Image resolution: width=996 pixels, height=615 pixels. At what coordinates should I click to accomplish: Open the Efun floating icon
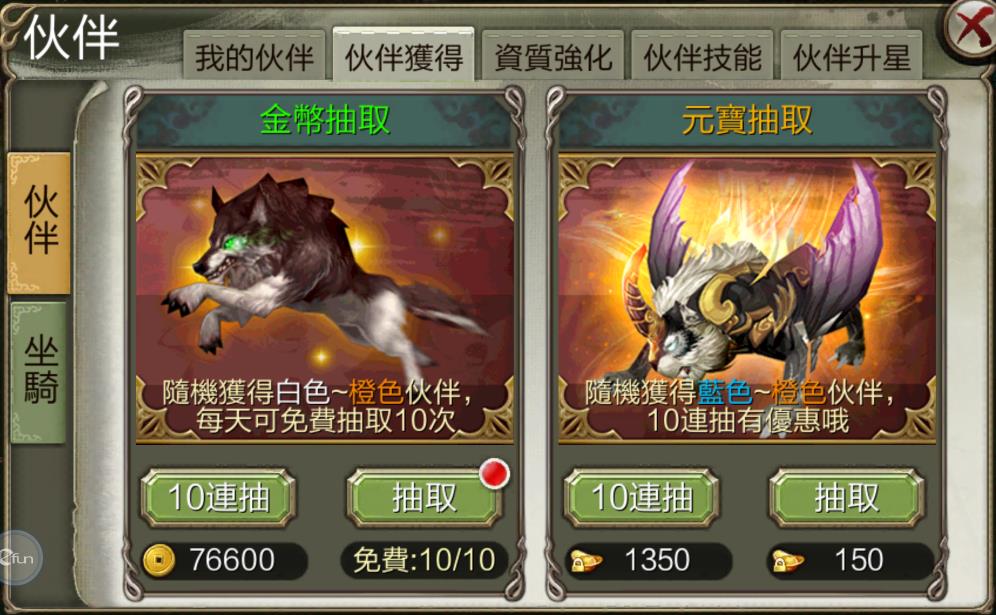(x=19, y=558)
